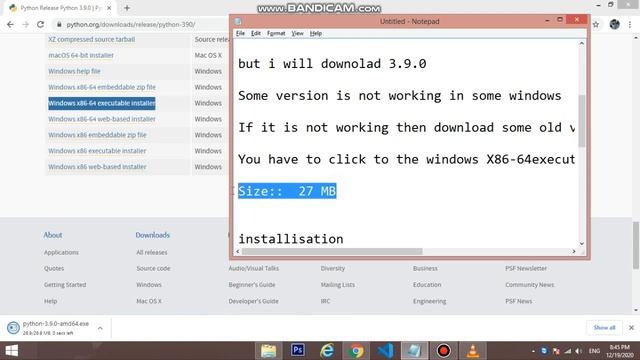The width and height of the screenshot is (640, 360).
Task: Open Source code footer link
Action: coord(153,268)
